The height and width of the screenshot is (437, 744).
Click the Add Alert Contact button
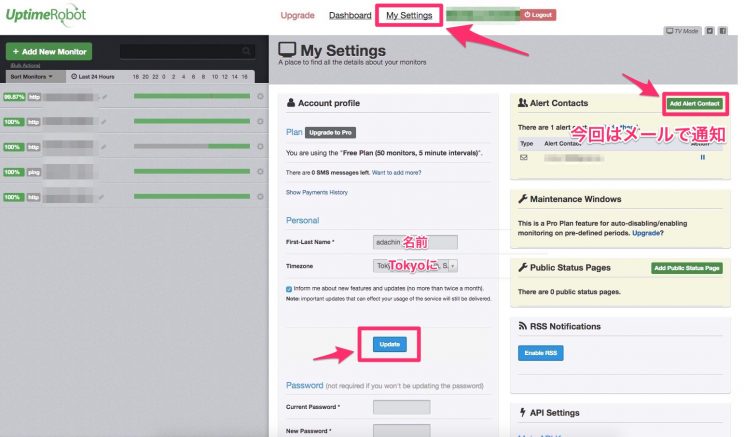click(695, 103)
